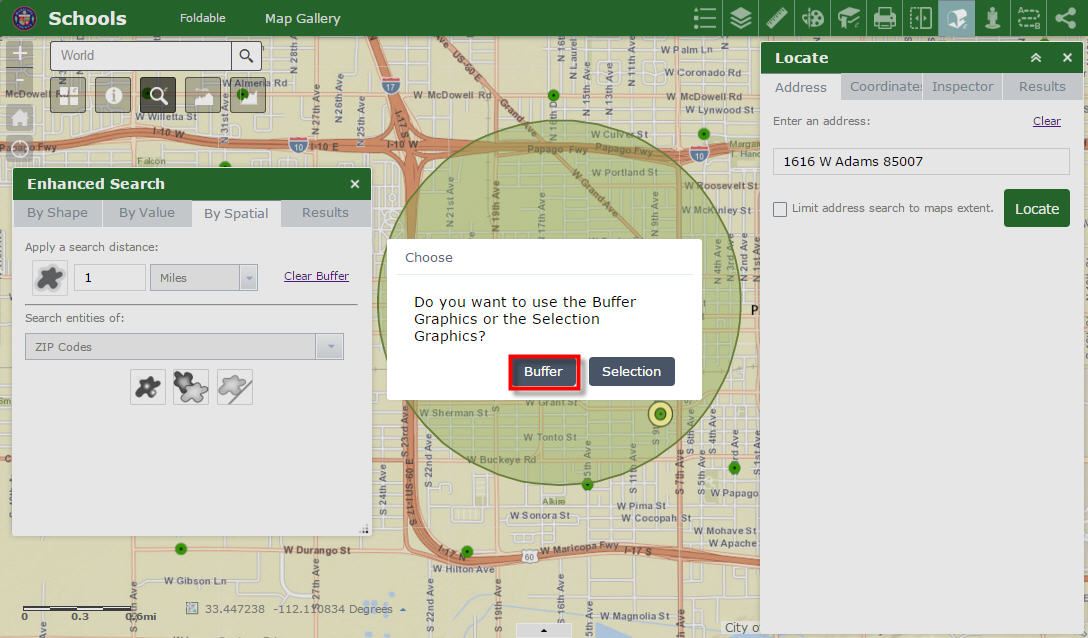Toggle the Enhanced Search magnifier widget
The width and height of the screenshot is (1088, 638).
click(158, 95)
